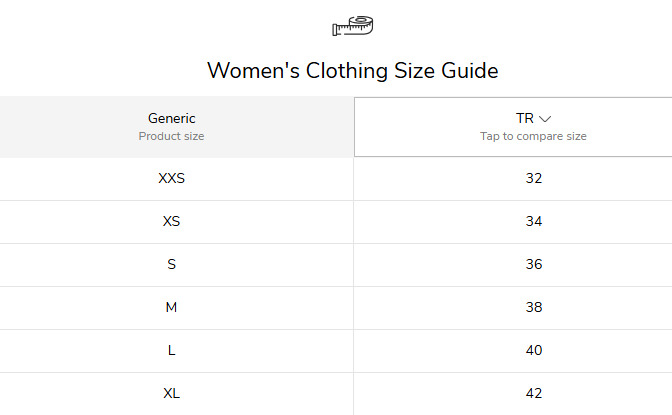Click the TR size value 34
Screen dimensions: 672x415
pyautogui.click(x=534, y=221)
